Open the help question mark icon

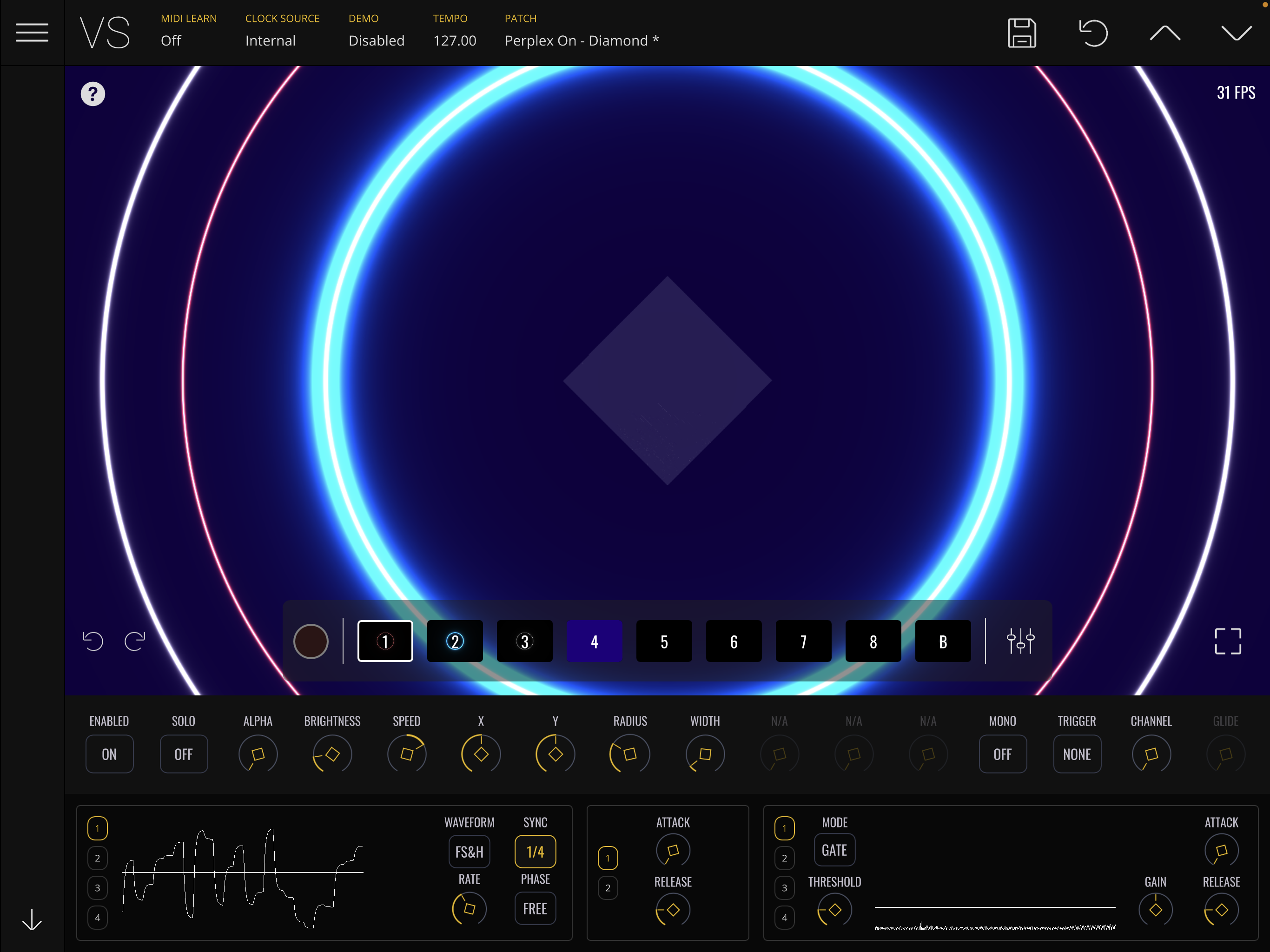click(x=93, y=94)
